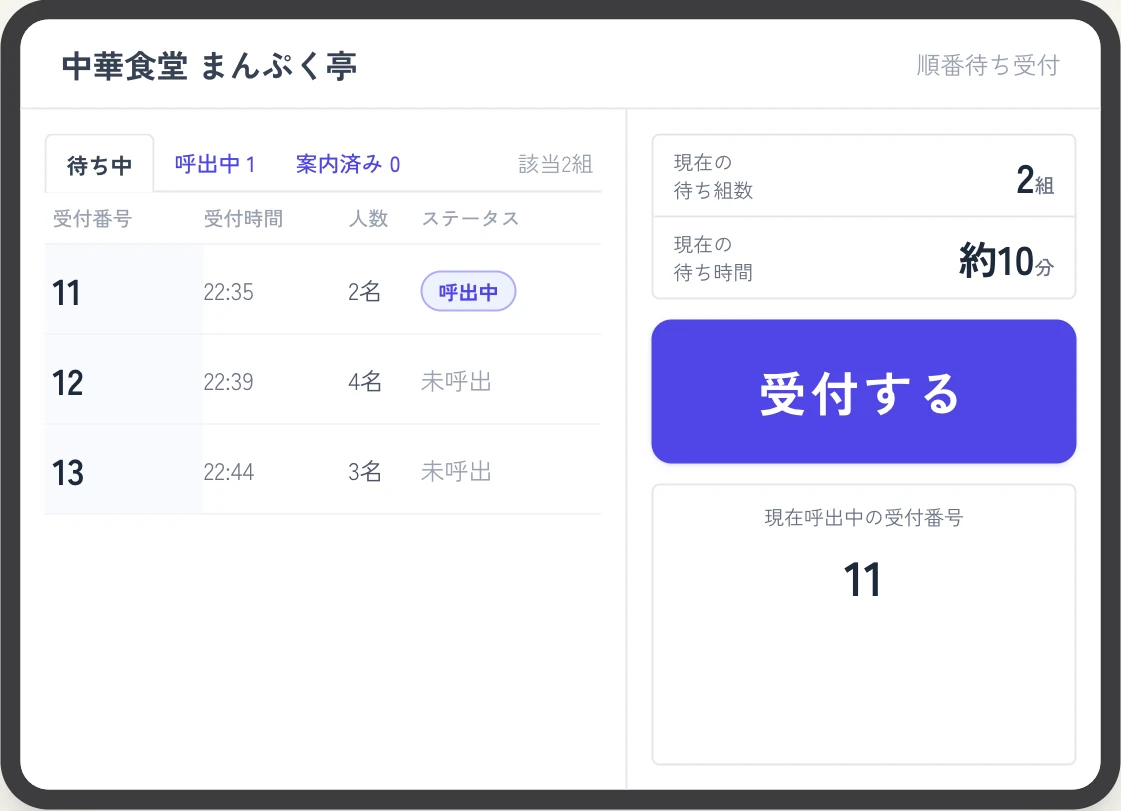Click the 4名 party size cell
This screenshot has height=811, width=1121.
[365, 382]
